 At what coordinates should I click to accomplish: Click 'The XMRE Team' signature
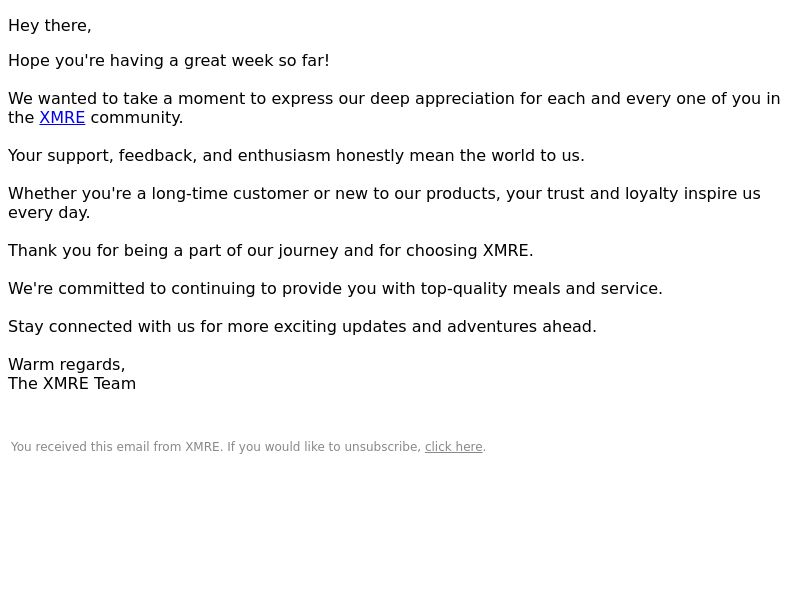coord(72,384)
